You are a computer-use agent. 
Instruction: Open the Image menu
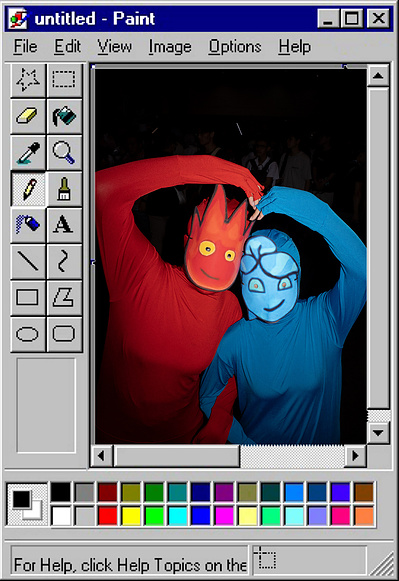[170, 47]
